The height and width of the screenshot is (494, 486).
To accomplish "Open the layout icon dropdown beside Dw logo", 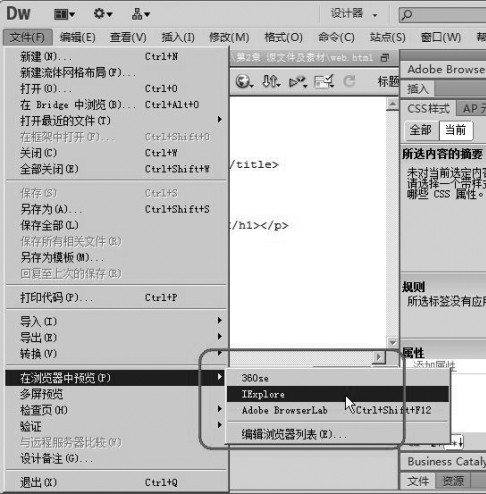I will (64, 14).
